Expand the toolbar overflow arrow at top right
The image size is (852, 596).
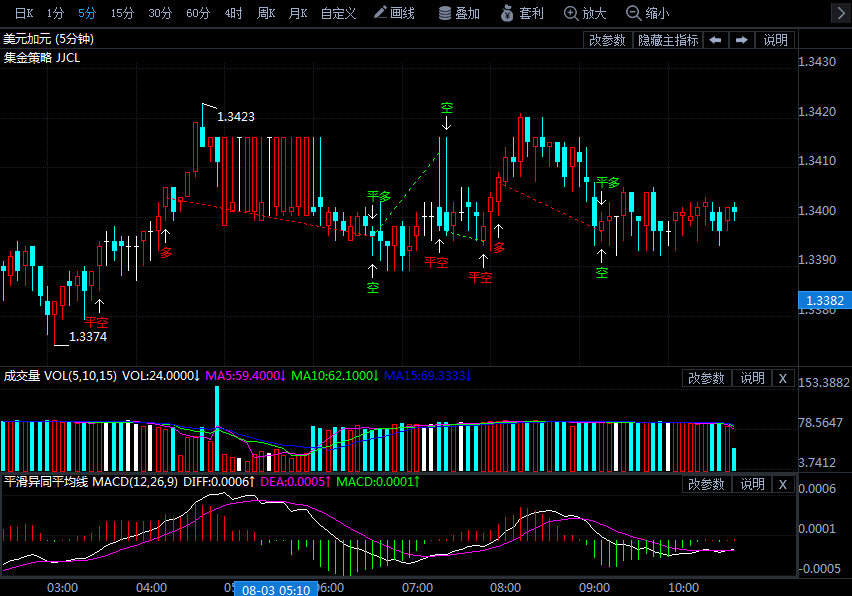pyautogui.click(x=840, y=13)
